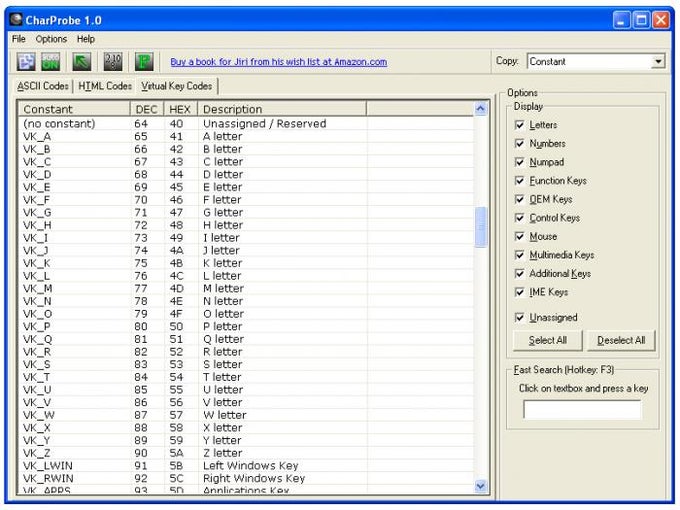
Task: Click the scrollbar up arrow
Action: pos(481,108)
